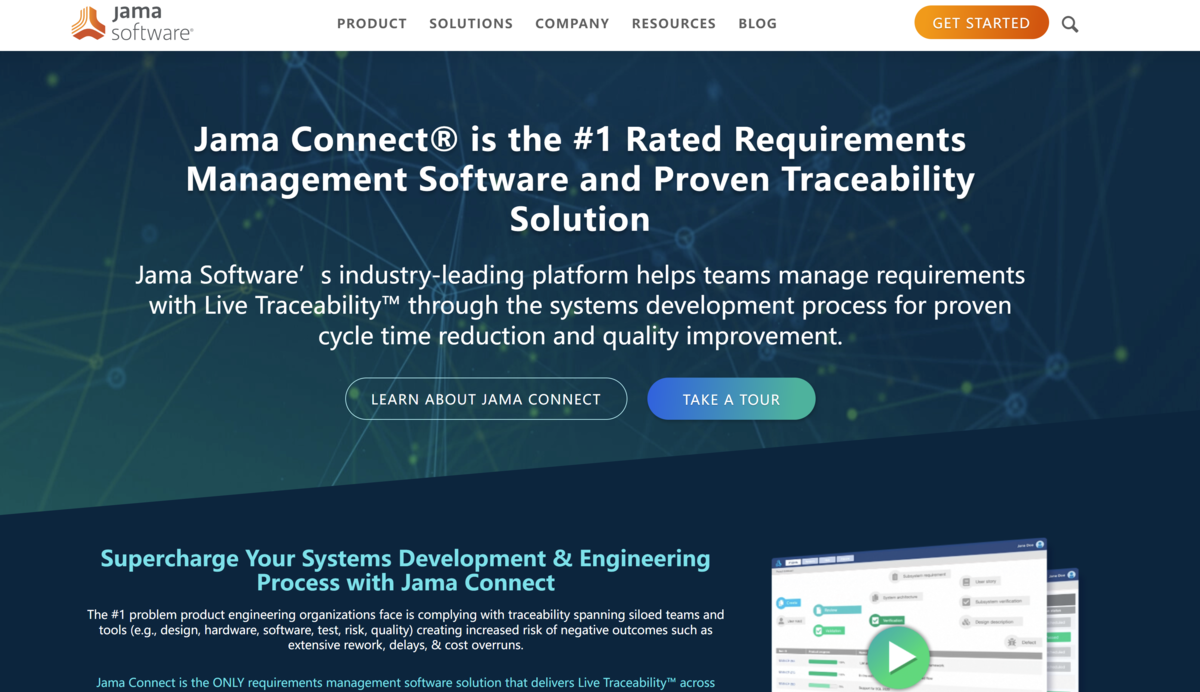This screenshot has width=1200, height=692.
Task: Click the User story icon in the preview
Action: point(966,581)
